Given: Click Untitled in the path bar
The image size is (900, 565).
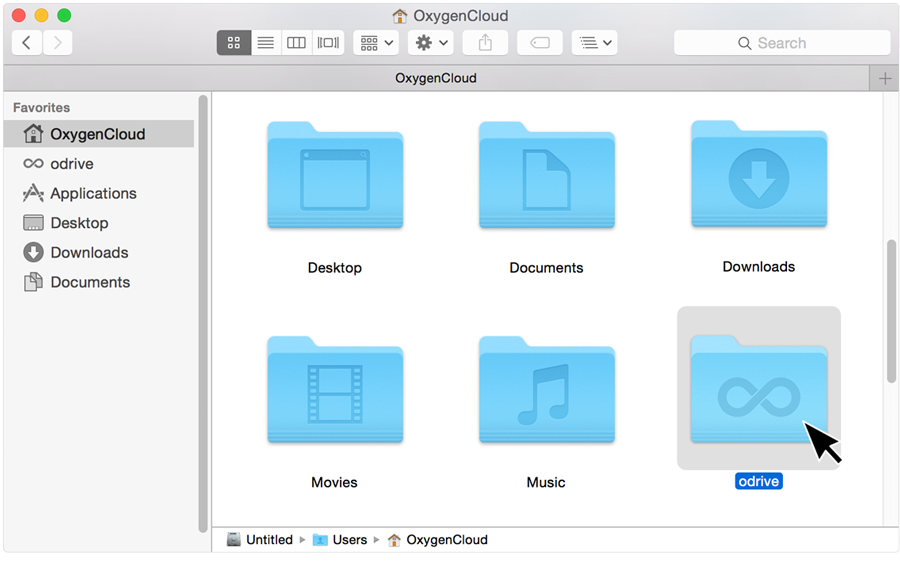Looking at the screenshot, I should (x=260, y=540).
